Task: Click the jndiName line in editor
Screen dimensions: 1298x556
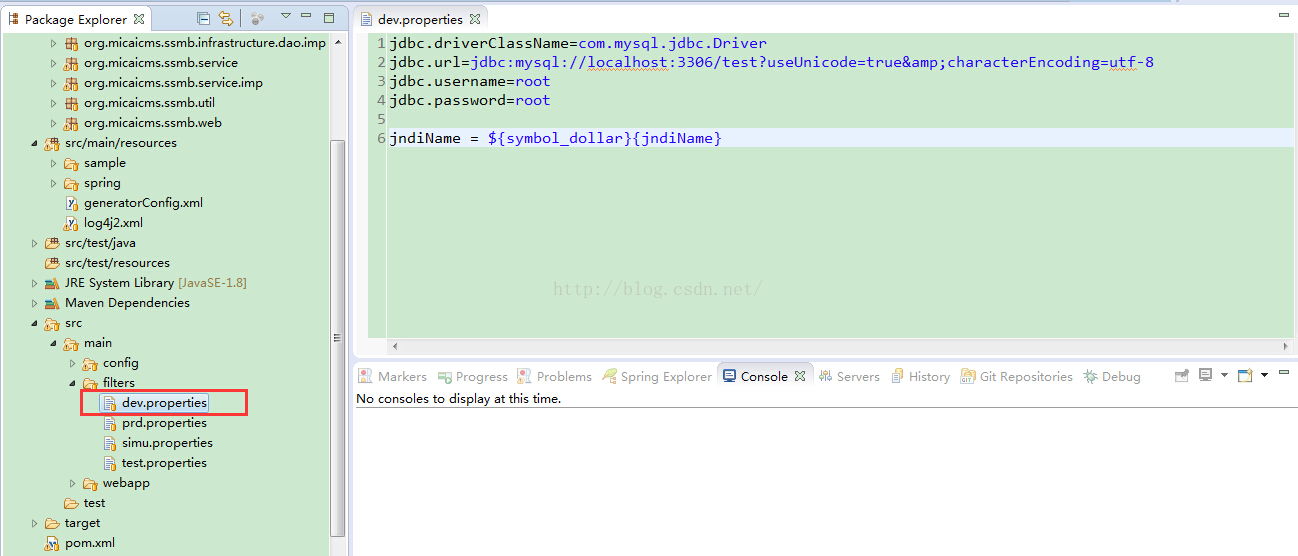Action: pyautogui.click(x=556, y=138)
